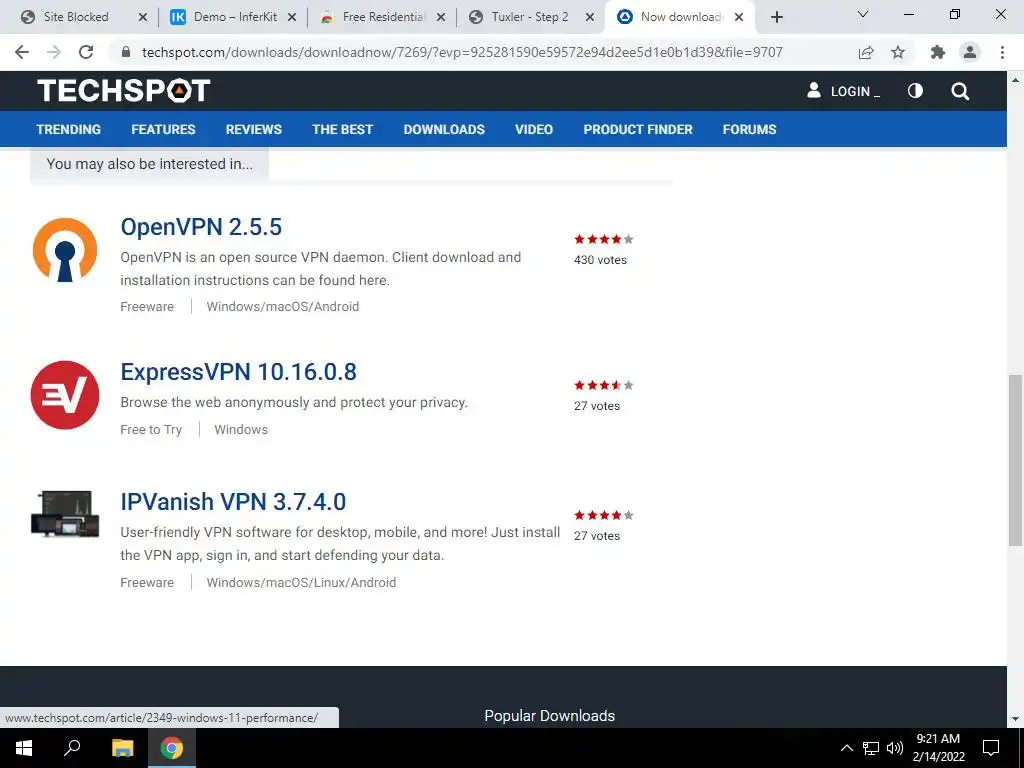1024x768 pixels.
Task: Go to DOWNLOADS section
Action: (444, 129)
